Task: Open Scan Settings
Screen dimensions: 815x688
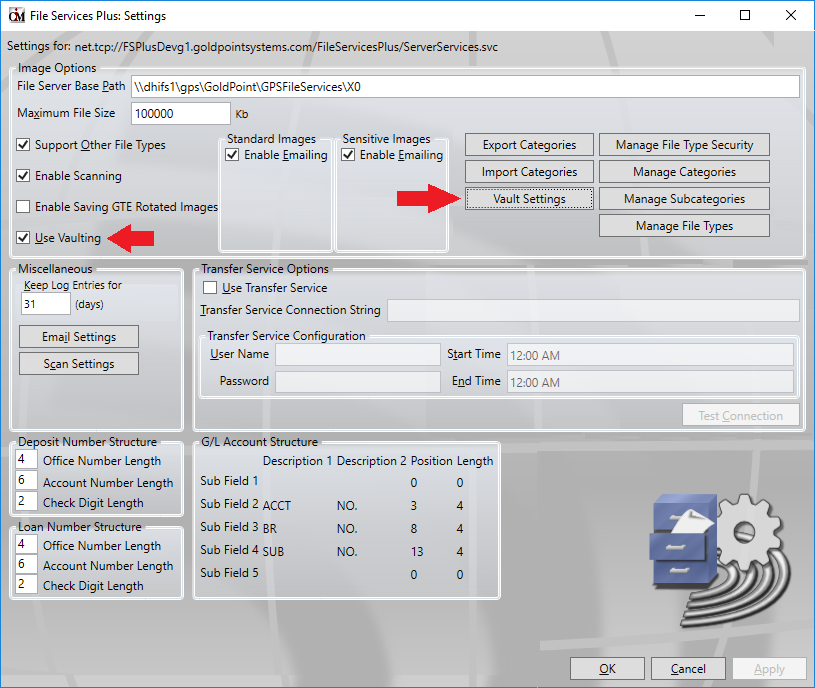Action: [x=79, y=364]
